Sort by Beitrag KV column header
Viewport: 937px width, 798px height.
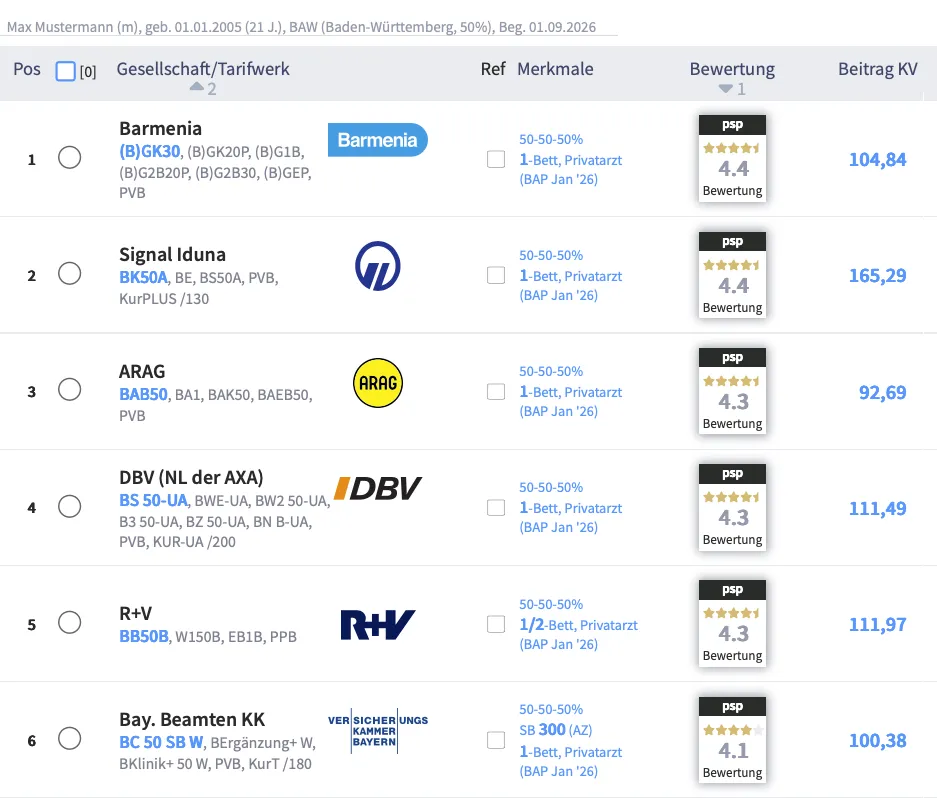(x=877, y=69)
